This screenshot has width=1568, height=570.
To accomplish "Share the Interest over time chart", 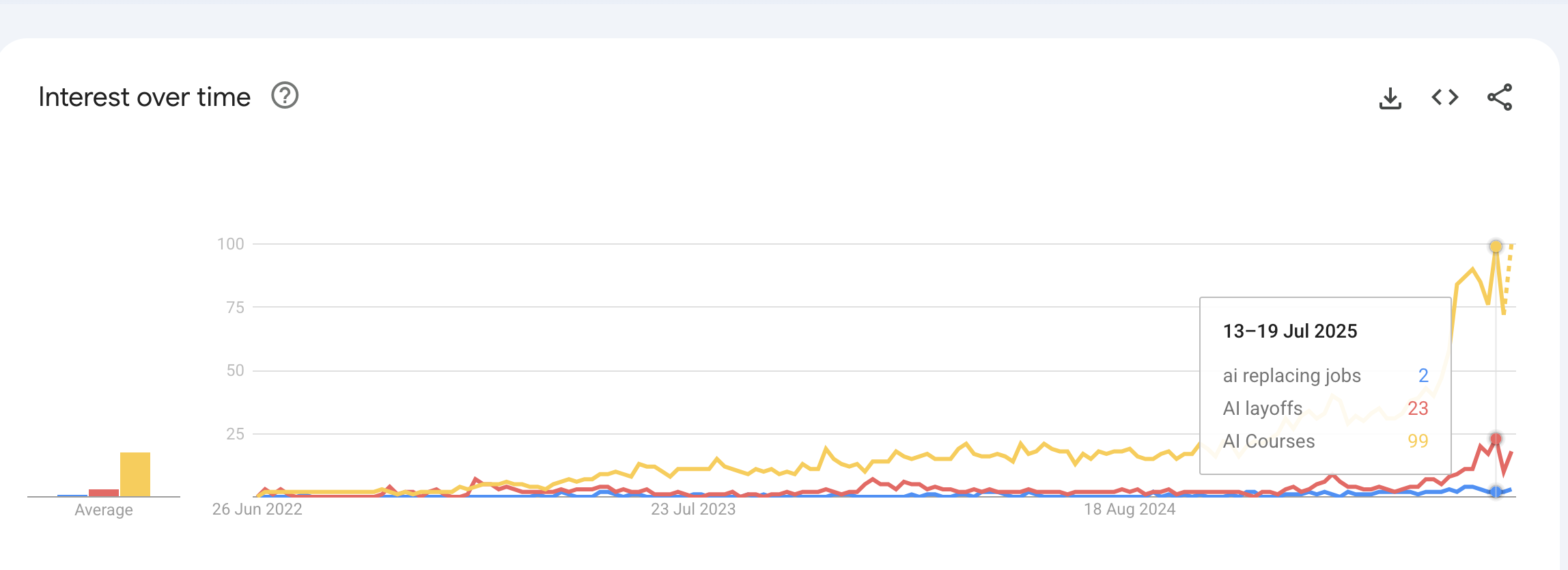I will tap(1500, 97).
